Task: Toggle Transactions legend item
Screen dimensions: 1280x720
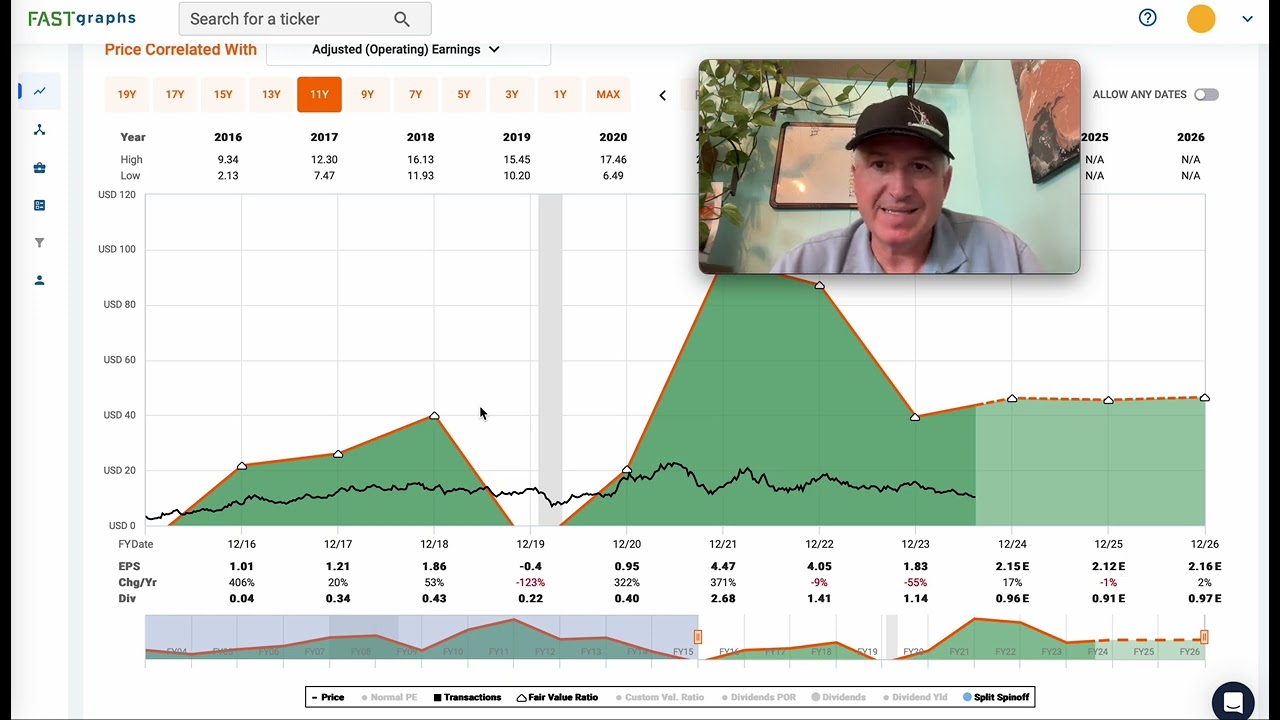Action: coord(467,697)
